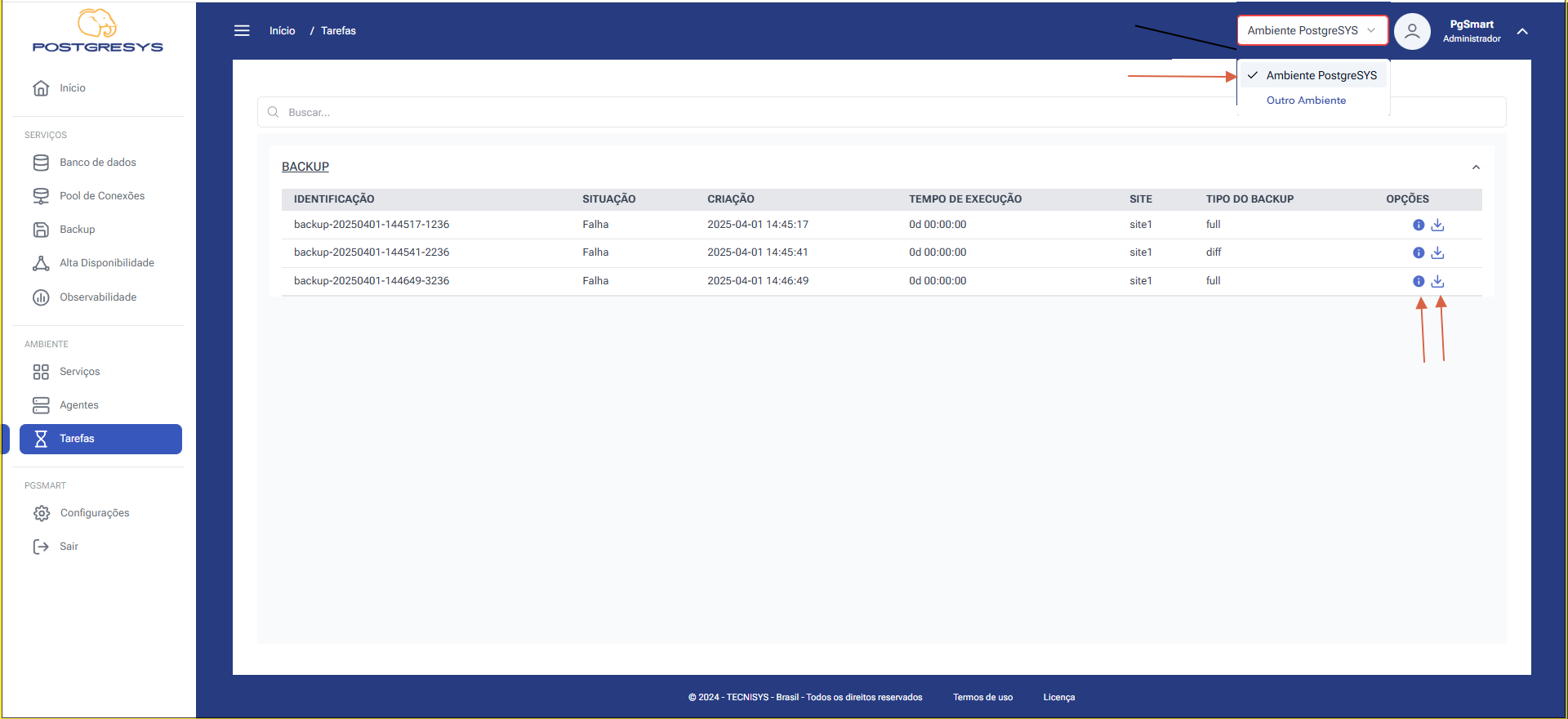Viewport: 1568px width, 719px height.
Task: Click the TIPO DO BACKUP column header
Action: (1249, 199)
